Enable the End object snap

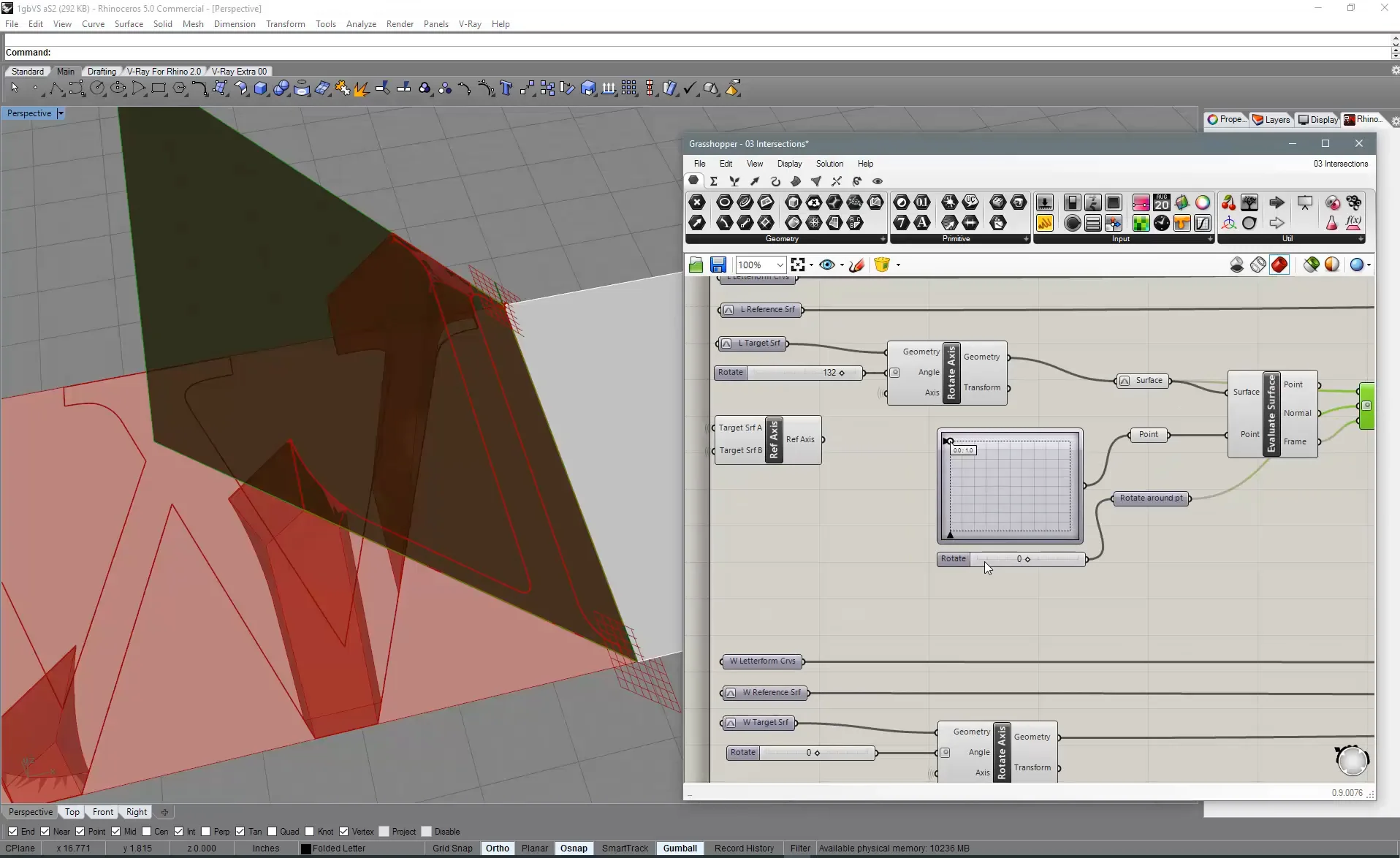point(12,832)
